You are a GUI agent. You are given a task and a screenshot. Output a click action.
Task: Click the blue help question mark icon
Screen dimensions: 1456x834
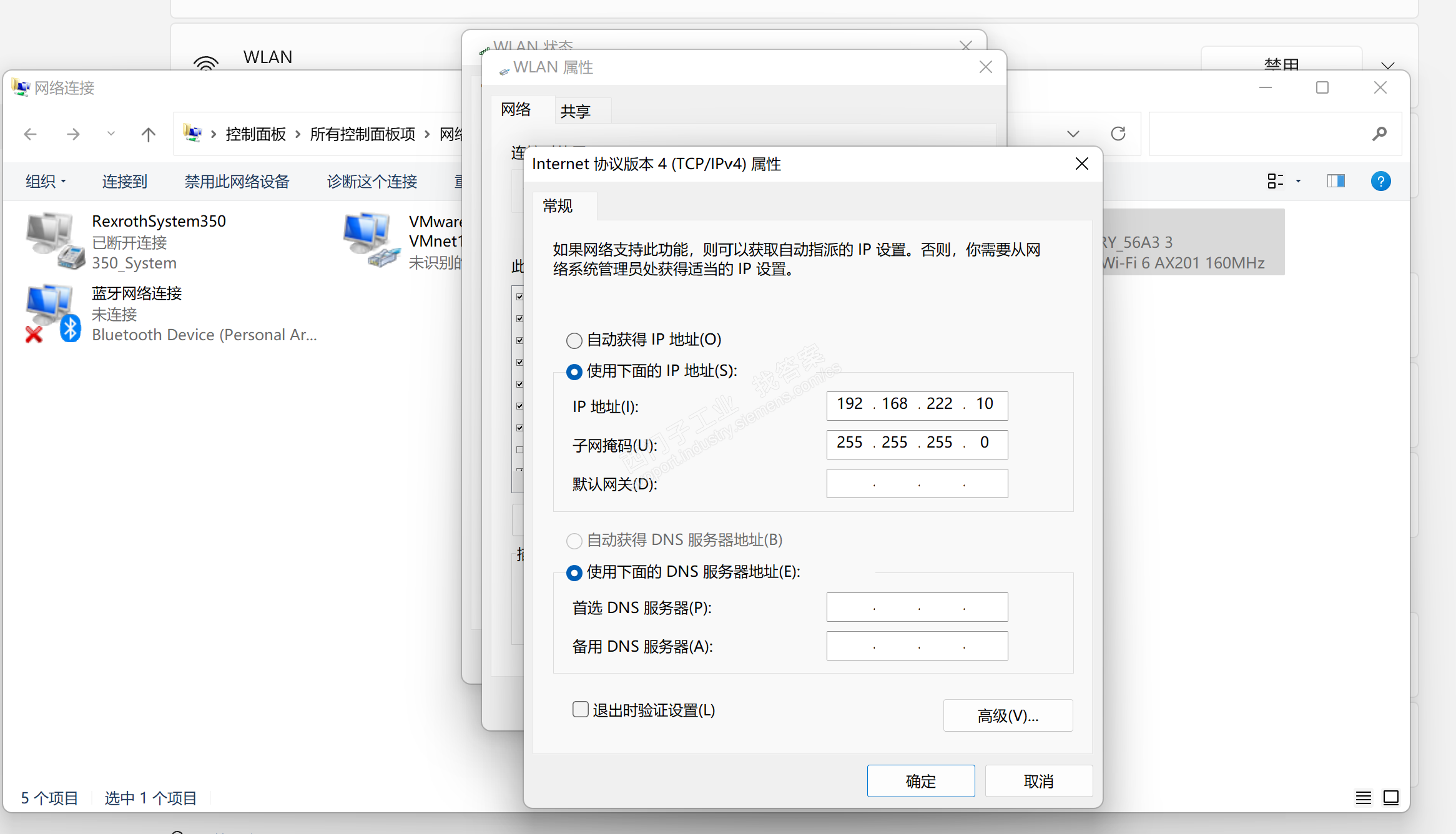click(x=1380, y=181)
